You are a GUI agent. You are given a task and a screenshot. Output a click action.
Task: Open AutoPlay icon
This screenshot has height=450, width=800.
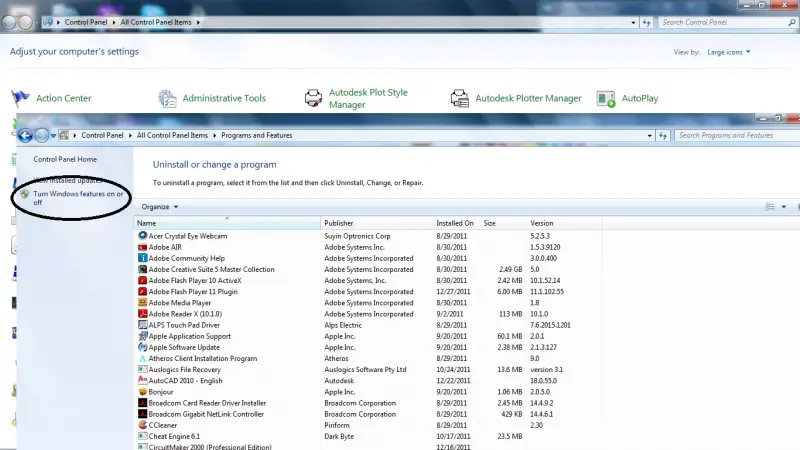[x=606, y=98]
